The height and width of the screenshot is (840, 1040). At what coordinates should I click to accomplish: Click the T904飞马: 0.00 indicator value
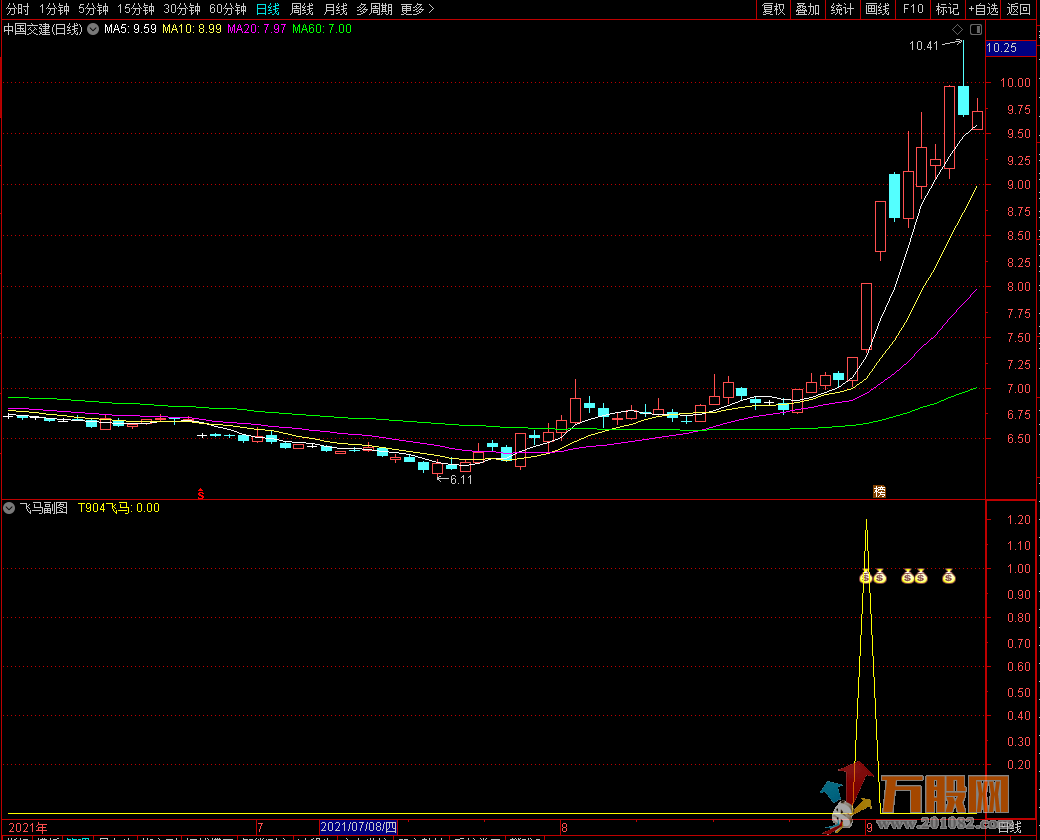[119, 508]
